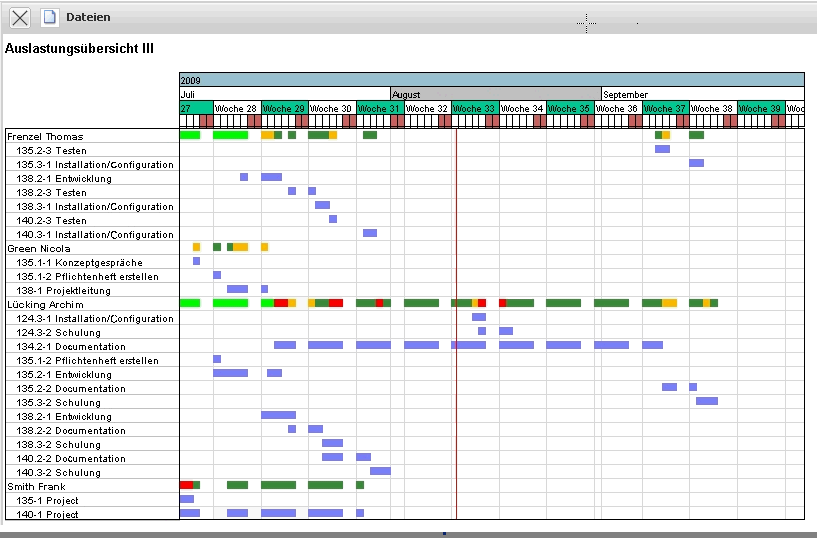Select task 140.3-1 Installation/Configuration
The height and width of the screenshot is (538, 817).
coord(92,234)
